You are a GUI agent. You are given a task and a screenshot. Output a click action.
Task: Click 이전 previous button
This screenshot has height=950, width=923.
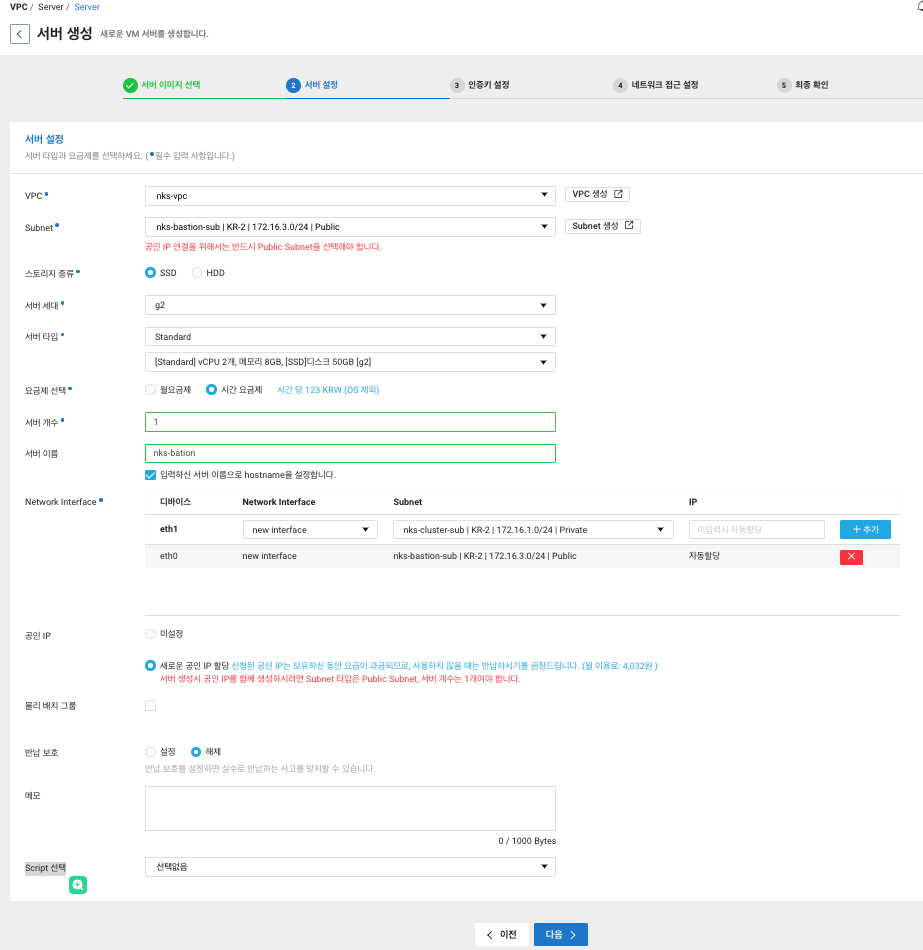(501, 935)
